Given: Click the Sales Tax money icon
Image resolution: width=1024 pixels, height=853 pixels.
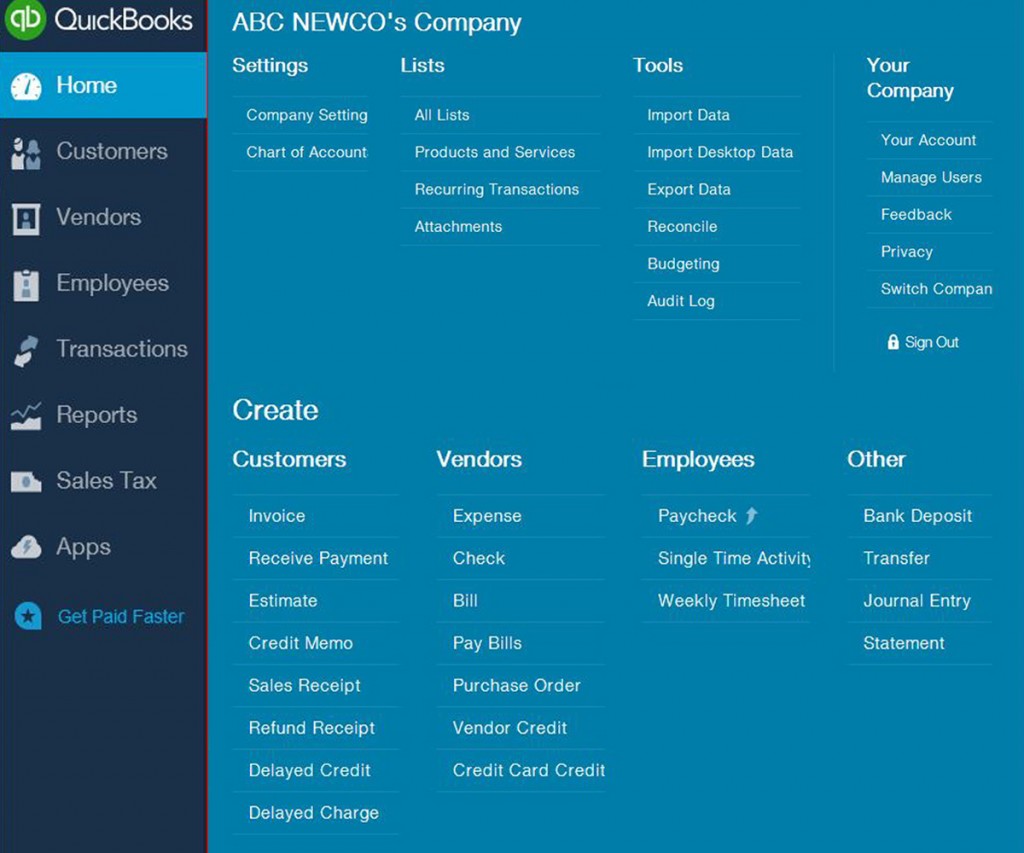Looking at the screenshot, I should click(26, 482).
